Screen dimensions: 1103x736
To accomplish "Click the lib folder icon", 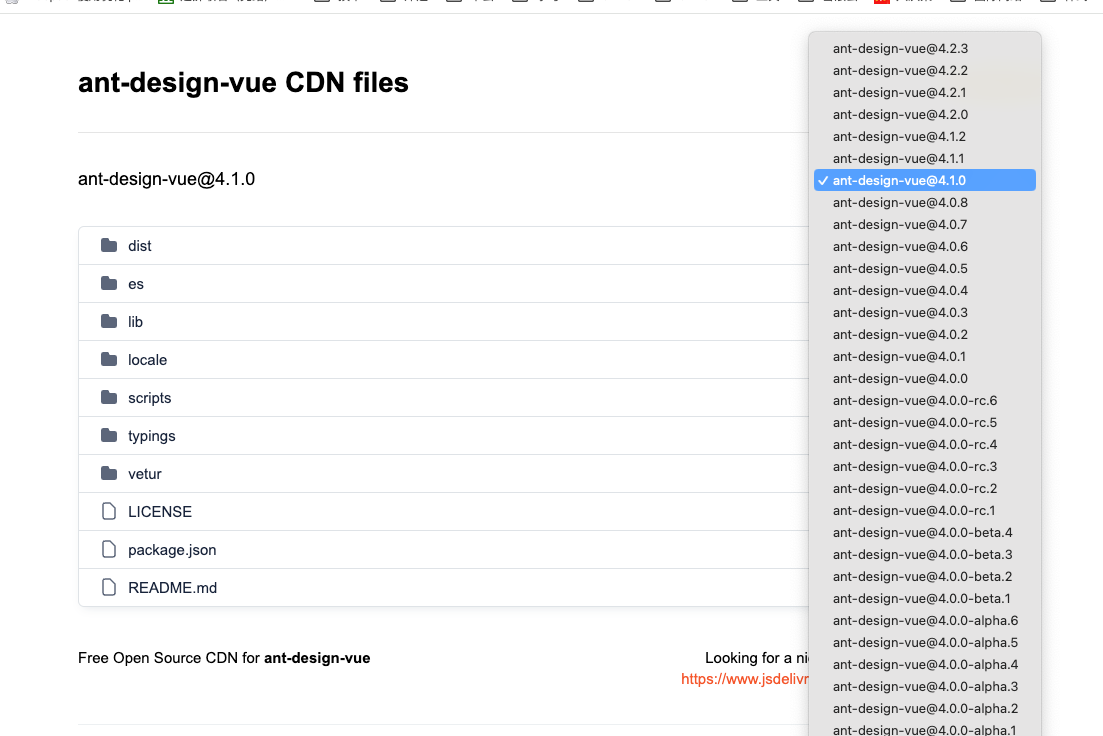I will 109,322.
